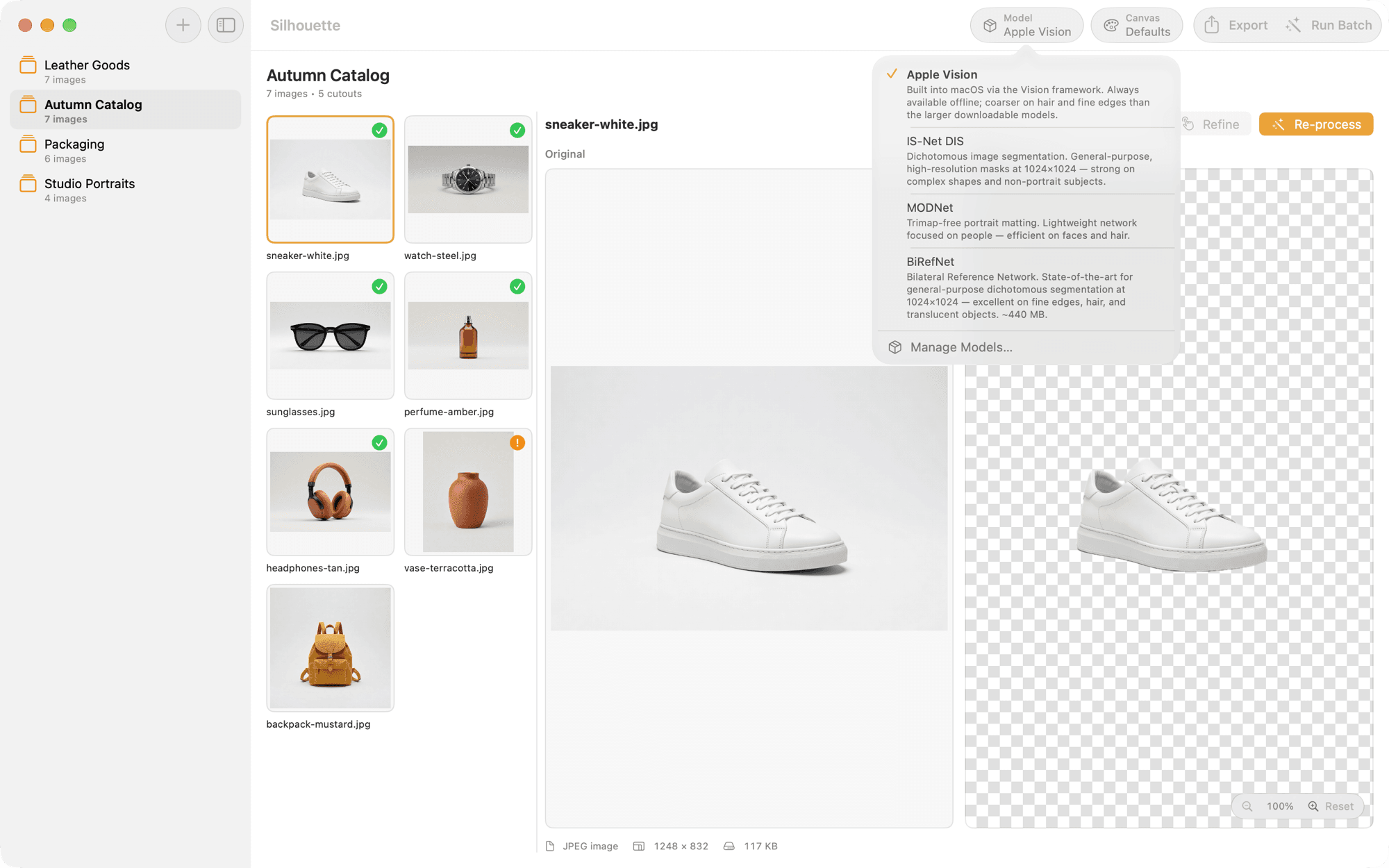The image size is (1389, 868).
Task: Open the Leather Goods collection
Action: 126,71
